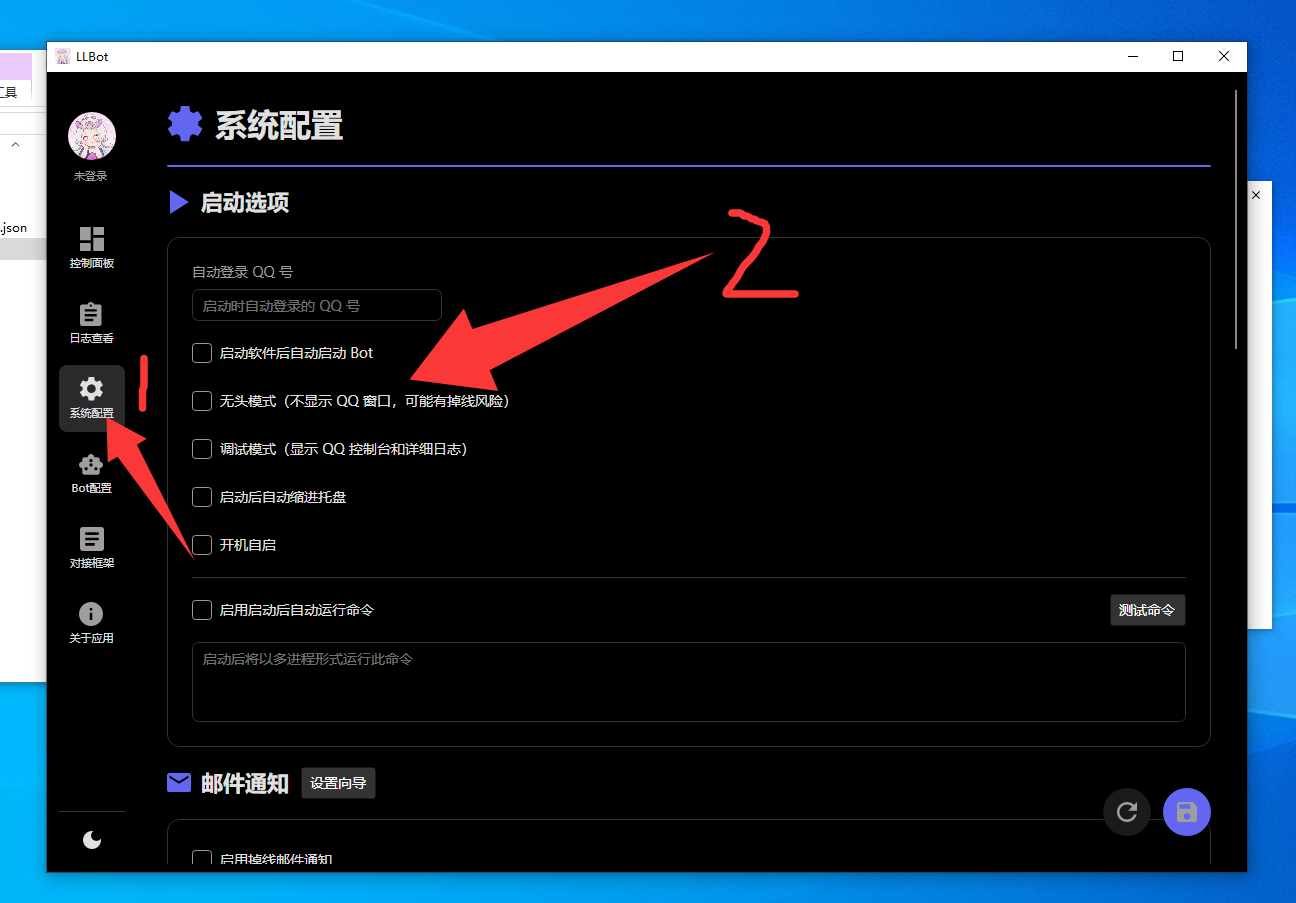The width and height of the screenshot is (1296, 903).
Task: Click the LLBot title bar app icon
Action: click(x=63, y=57)
